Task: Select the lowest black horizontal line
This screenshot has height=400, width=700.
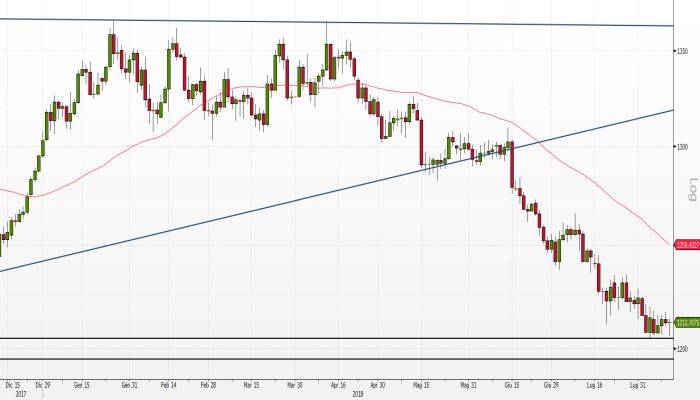Action: click(x=300, y=360)
